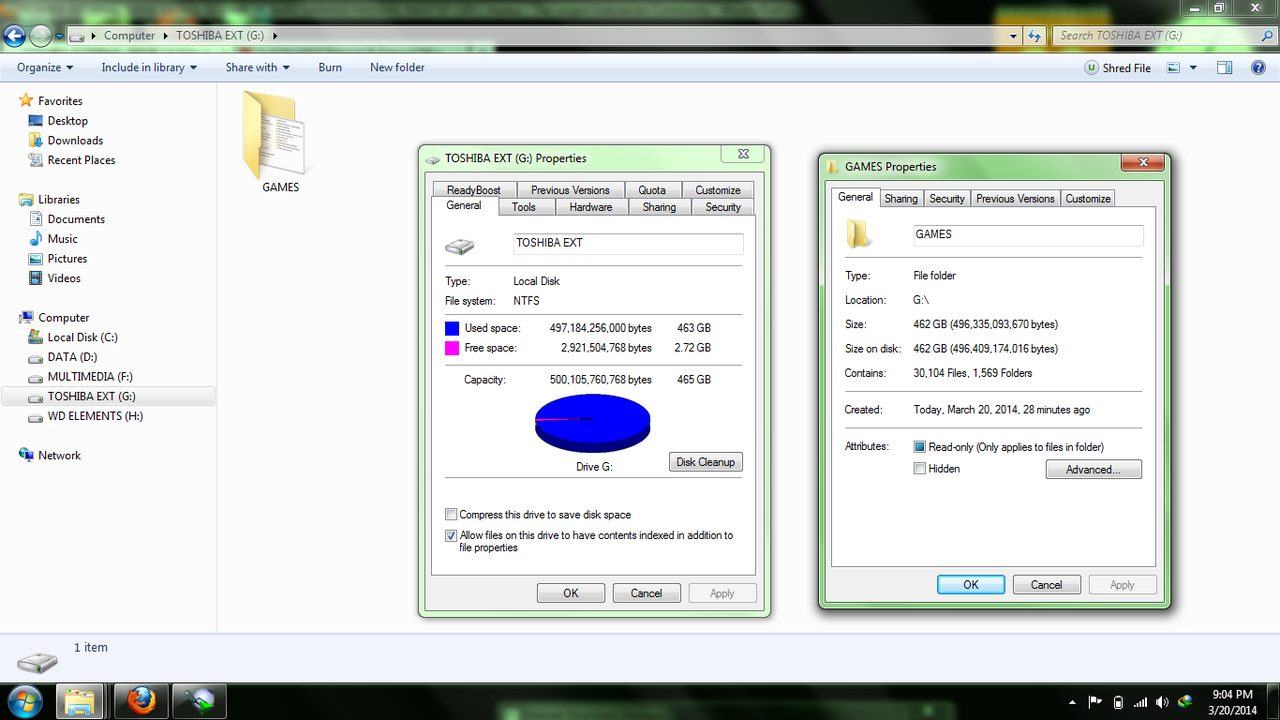The width and height of the screenshot is (1280, 720).
Task: Open the Pictures library
Action: (x=67, y=259)
